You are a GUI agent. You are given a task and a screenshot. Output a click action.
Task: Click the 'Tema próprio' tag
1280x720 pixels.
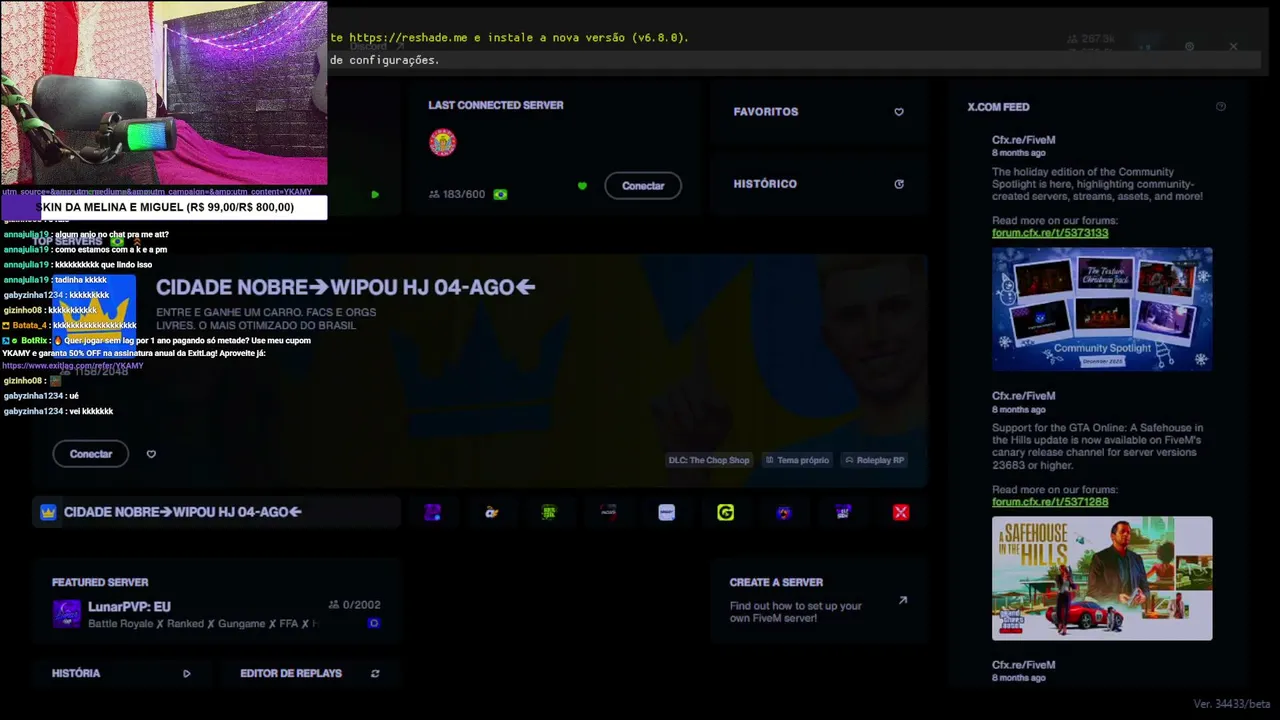pyautogui.click(x=797, y=460)
